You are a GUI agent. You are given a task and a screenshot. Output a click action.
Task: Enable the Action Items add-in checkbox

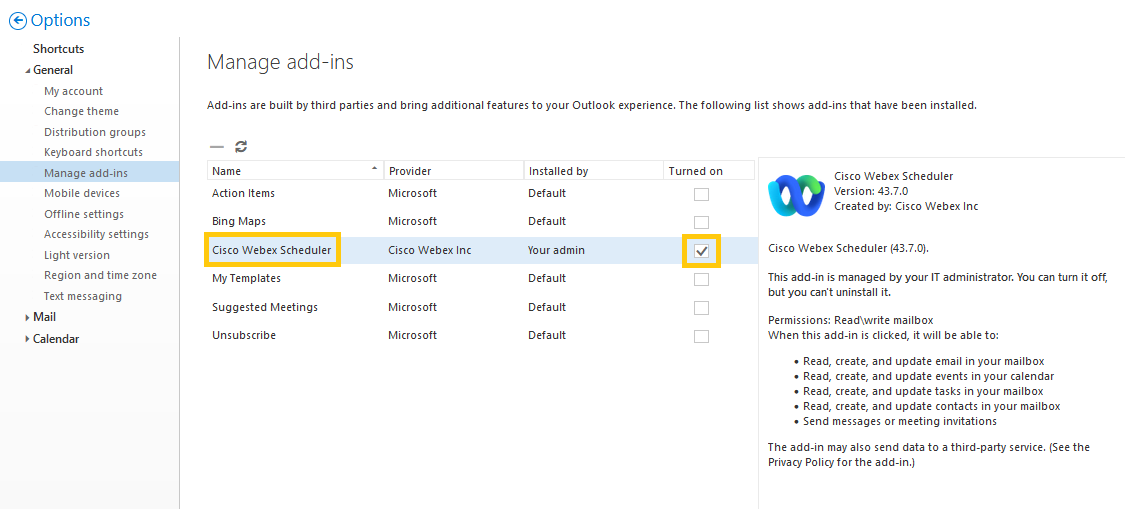tap(701, 194)
